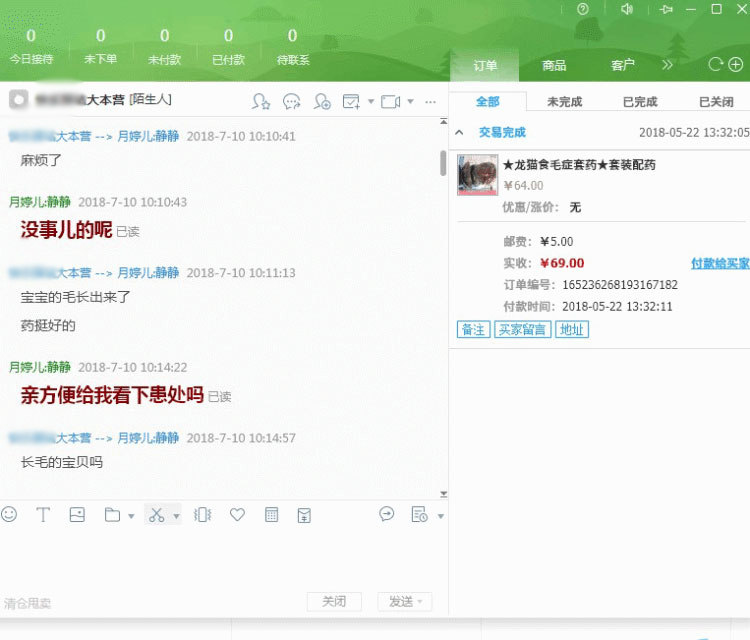Open the receipt evaluation icon
Viewport: 750px width, 640px height.
point(304,515)
